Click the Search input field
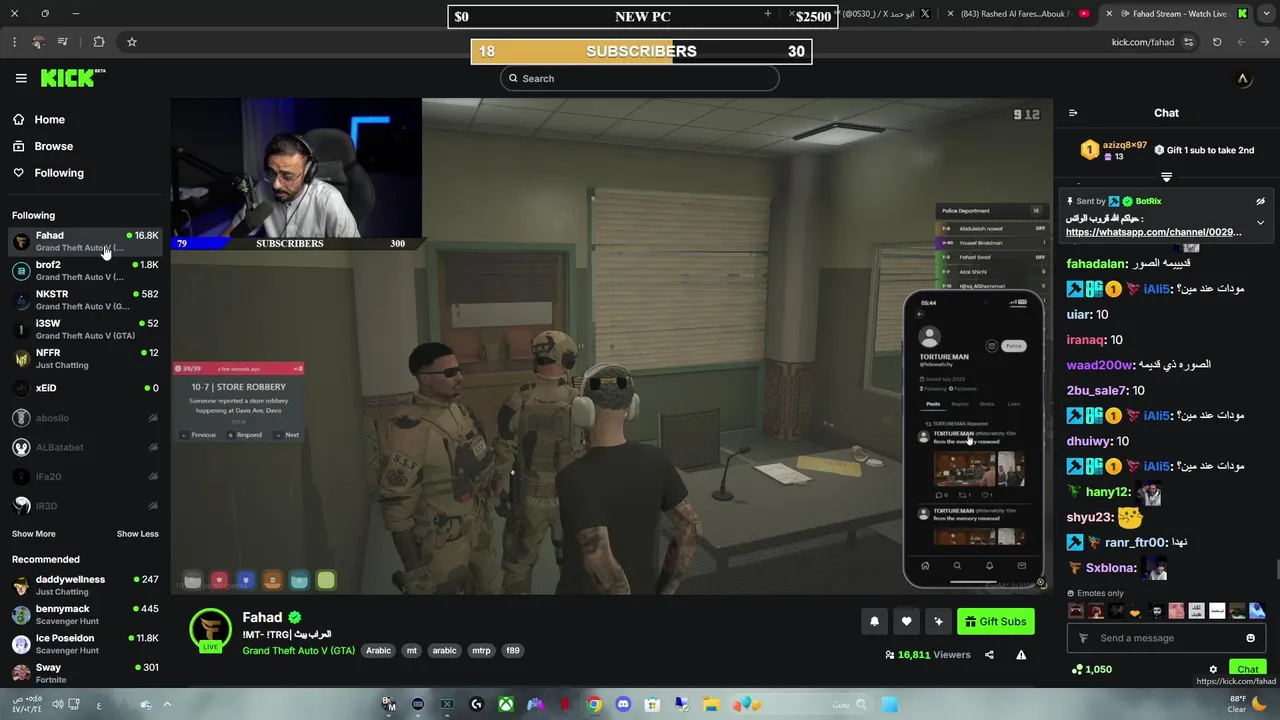1280x720 pixels. tap(640, 78)
